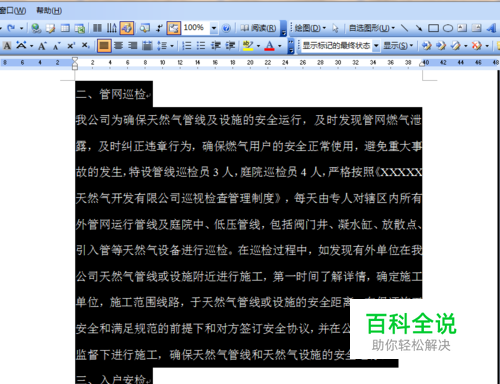Go to Next change icon
Viewport: 500px width, 384px height.
coord(441,46)
